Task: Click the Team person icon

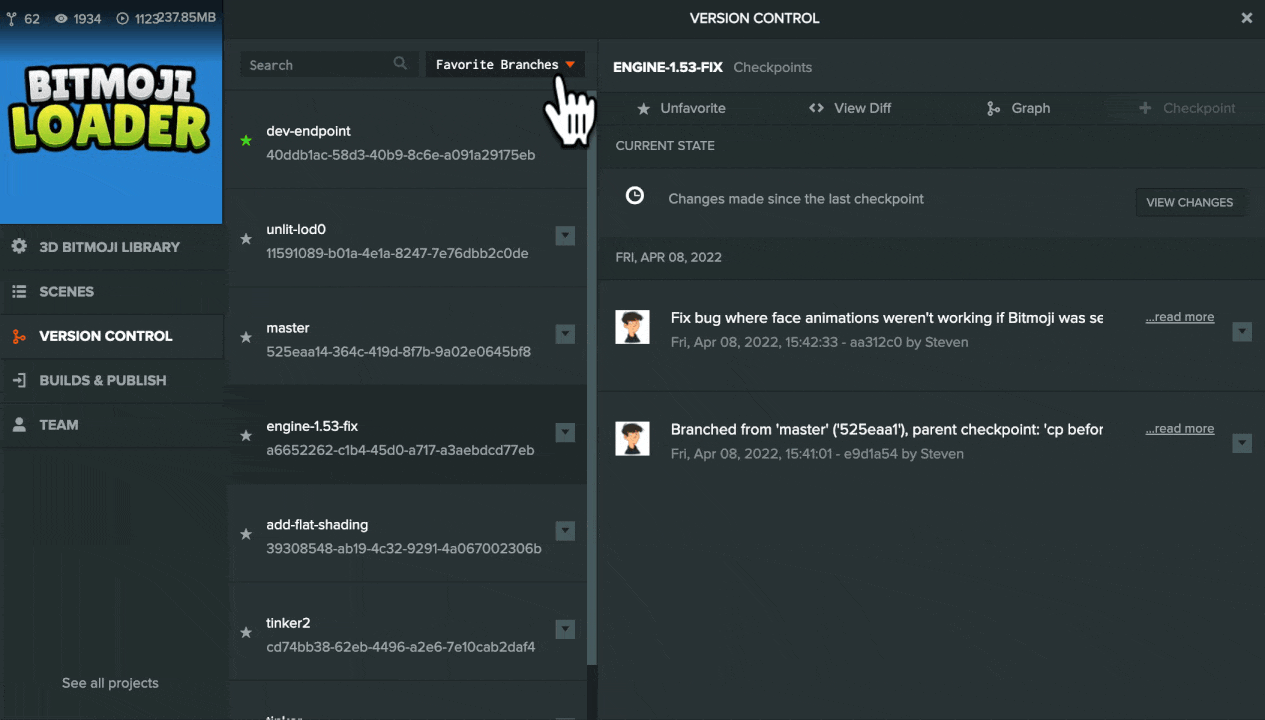Action: pos(19,424)
